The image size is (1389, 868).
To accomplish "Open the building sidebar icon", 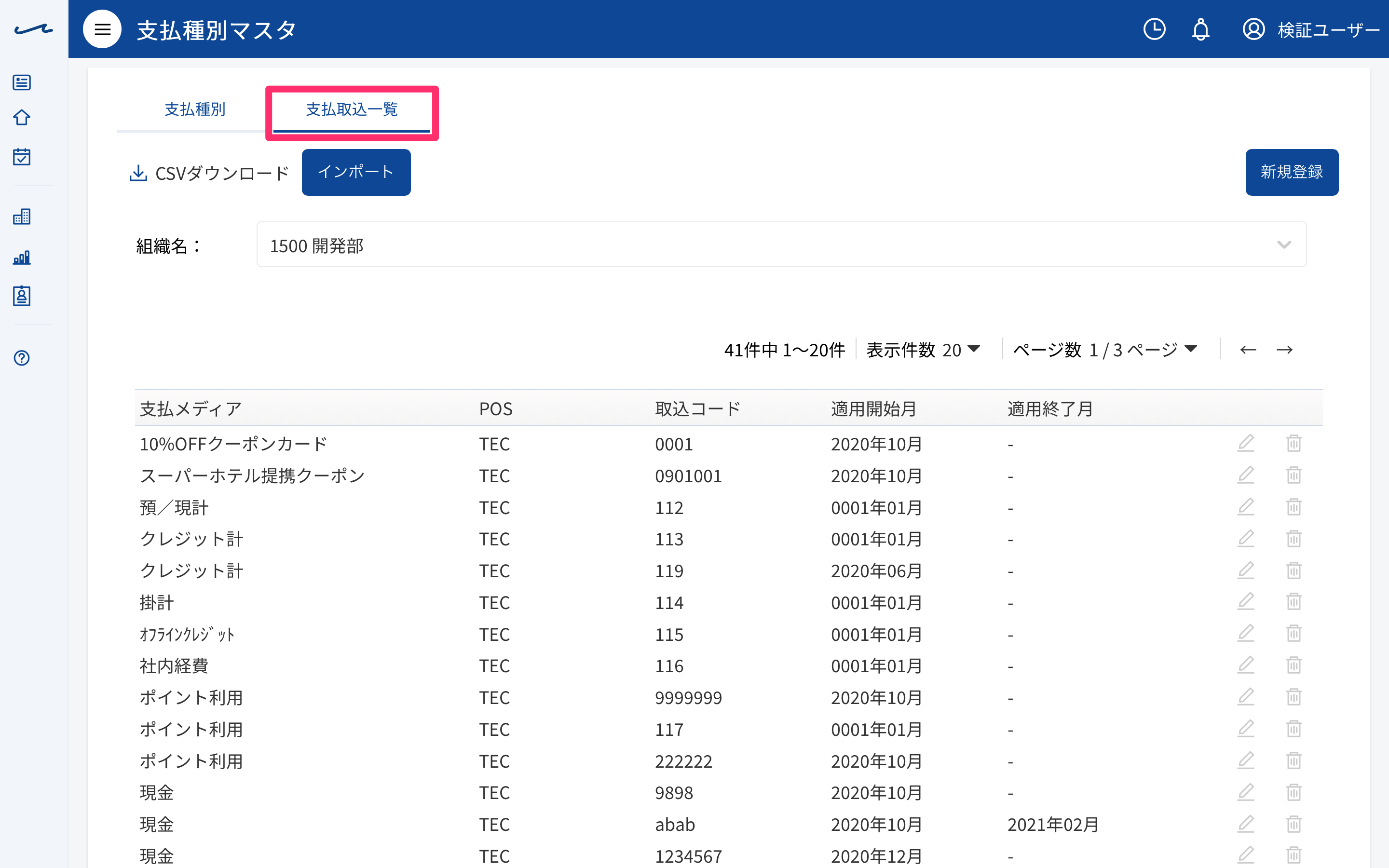I will (x=22, y=217).
